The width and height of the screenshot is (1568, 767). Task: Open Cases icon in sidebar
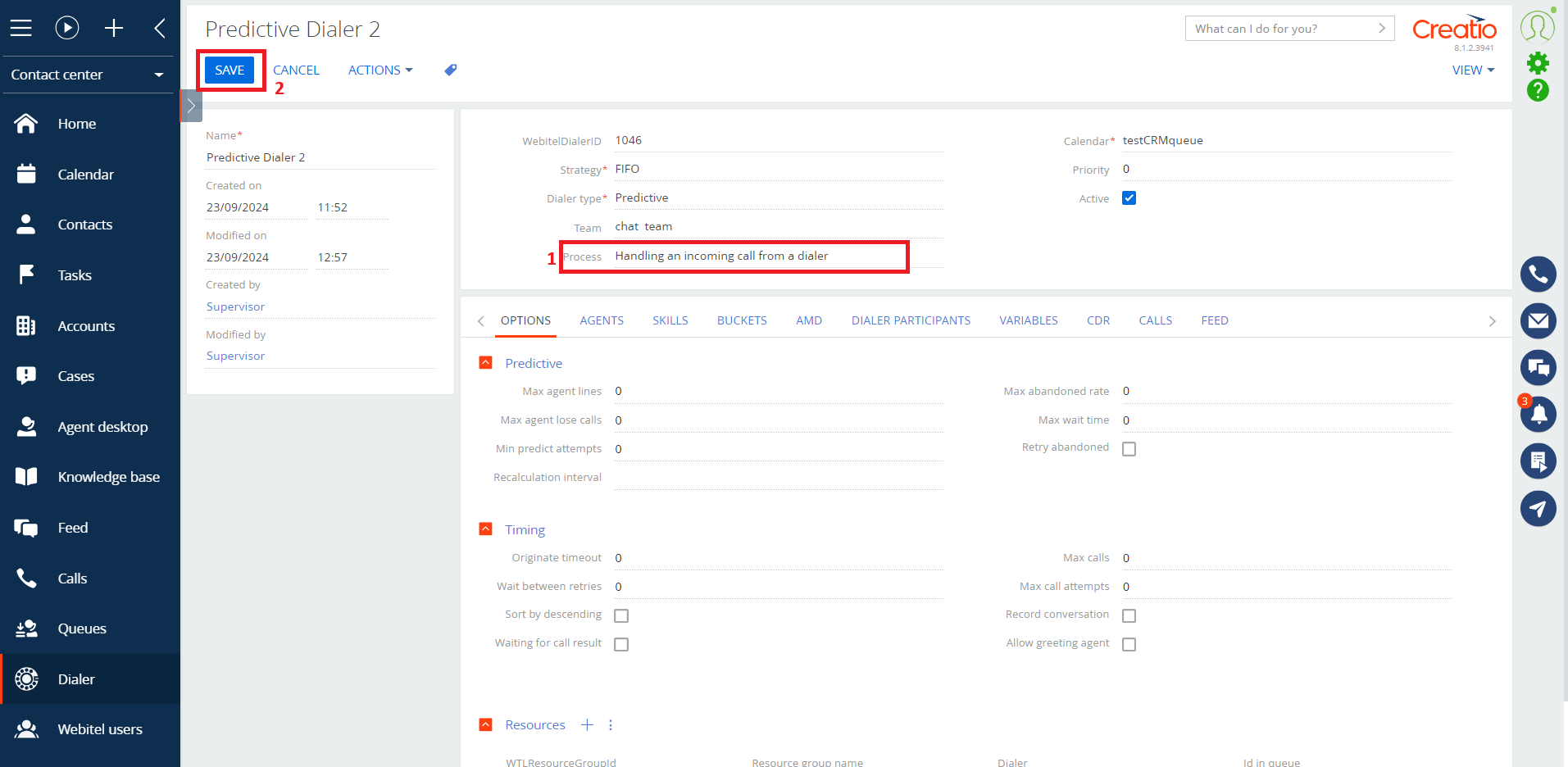click(26, 376)
